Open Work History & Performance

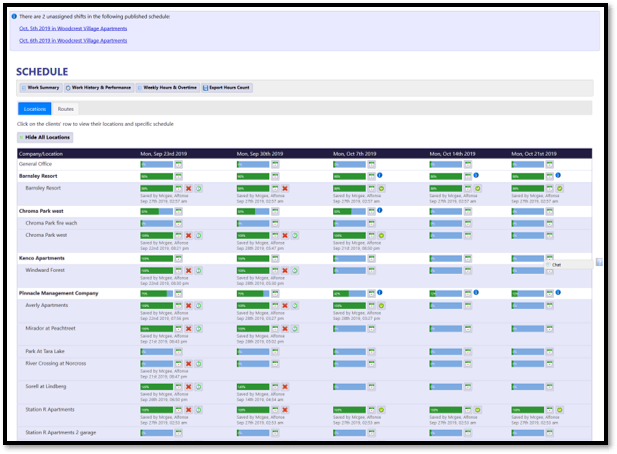(99, 88)
